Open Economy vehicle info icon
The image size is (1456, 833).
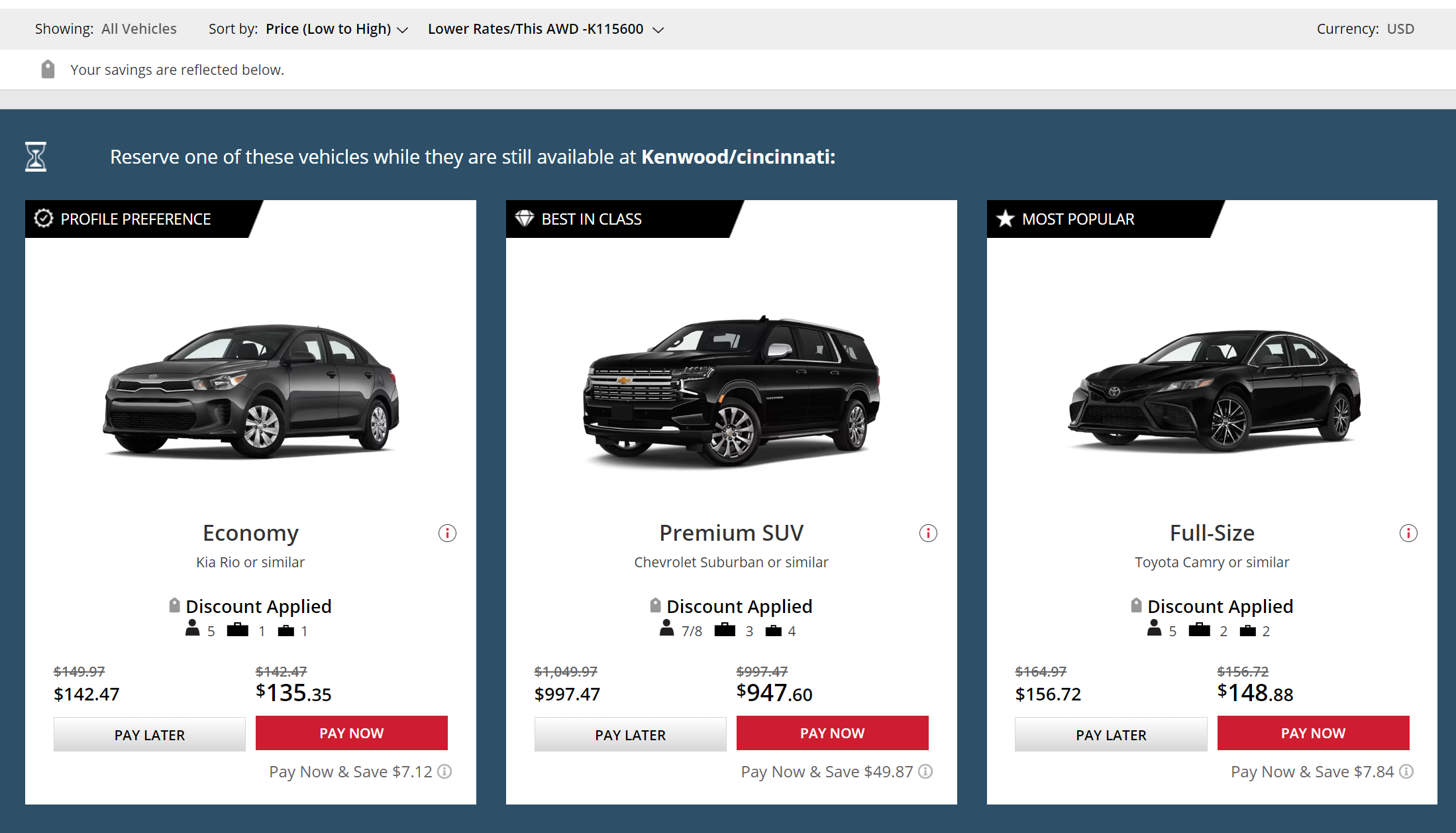point(447,533)
